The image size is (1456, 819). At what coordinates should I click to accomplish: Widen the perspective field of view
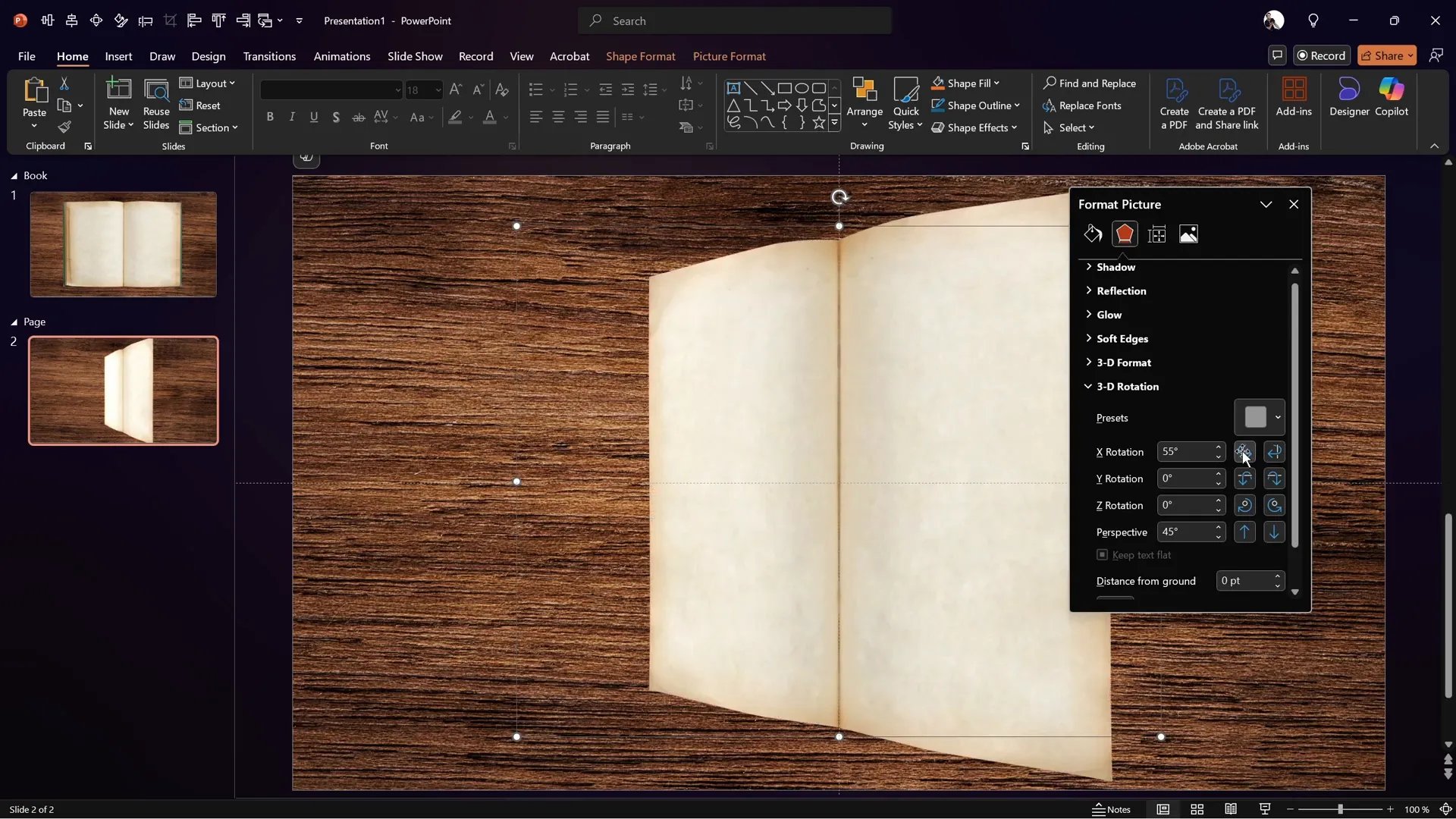pyautogui.click(x=1274, y=532)
